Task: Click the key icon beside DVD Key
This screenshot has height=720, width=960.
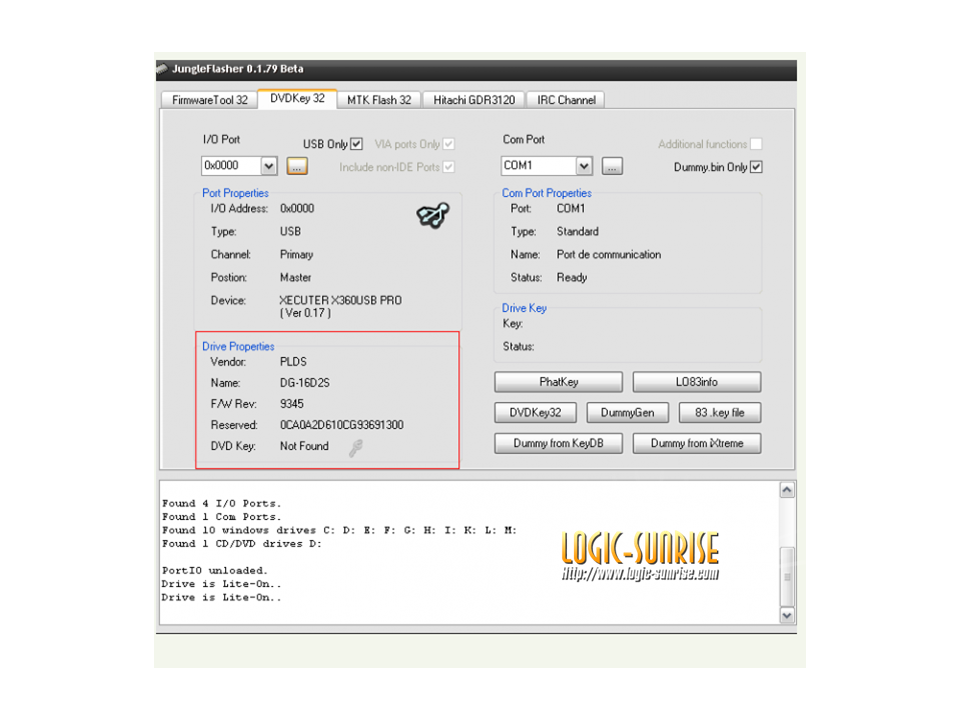Action: pyautogui.click(x=356, y=448)
